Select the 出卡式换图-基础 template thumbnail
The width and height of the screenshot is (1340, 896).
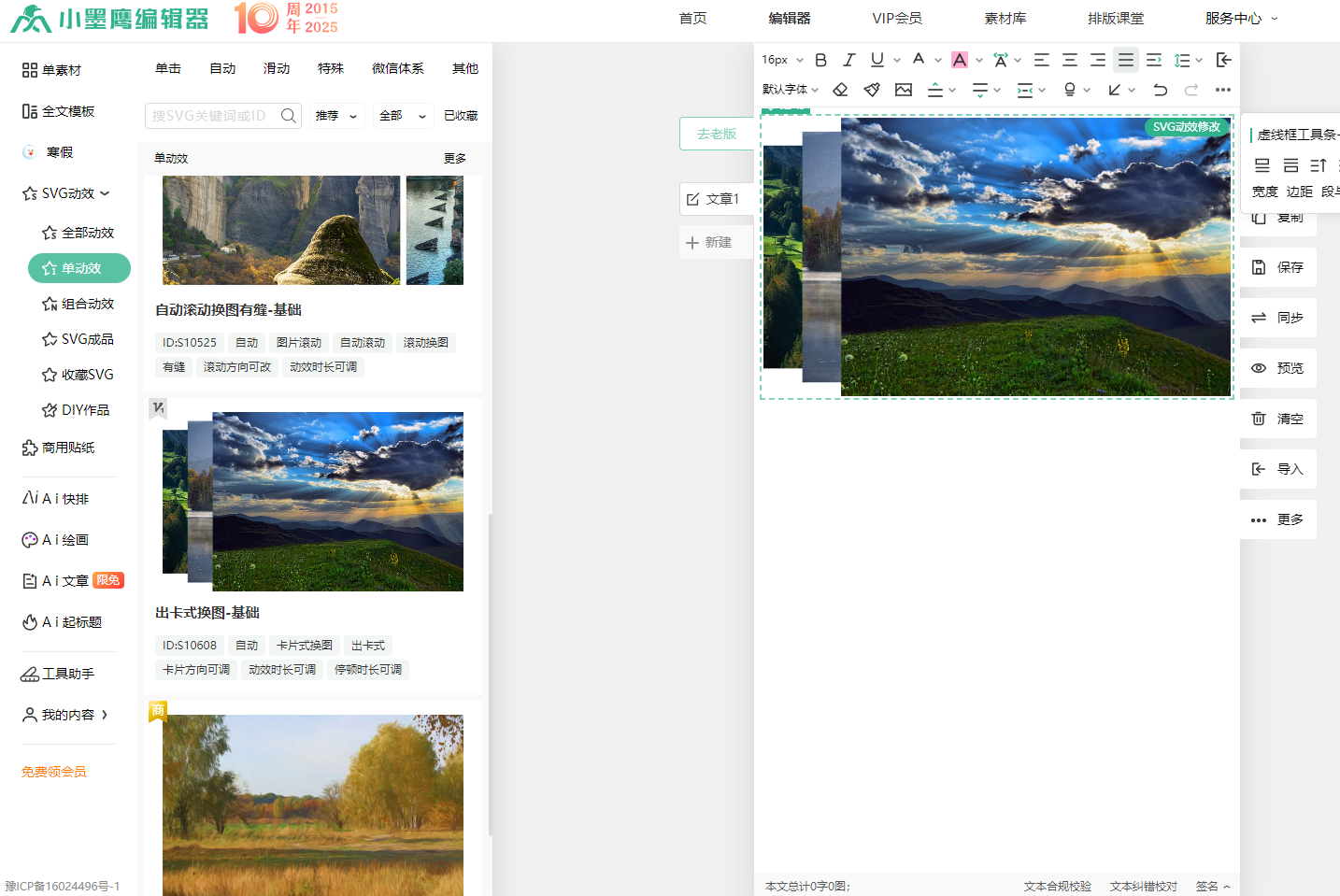(313, 502)
